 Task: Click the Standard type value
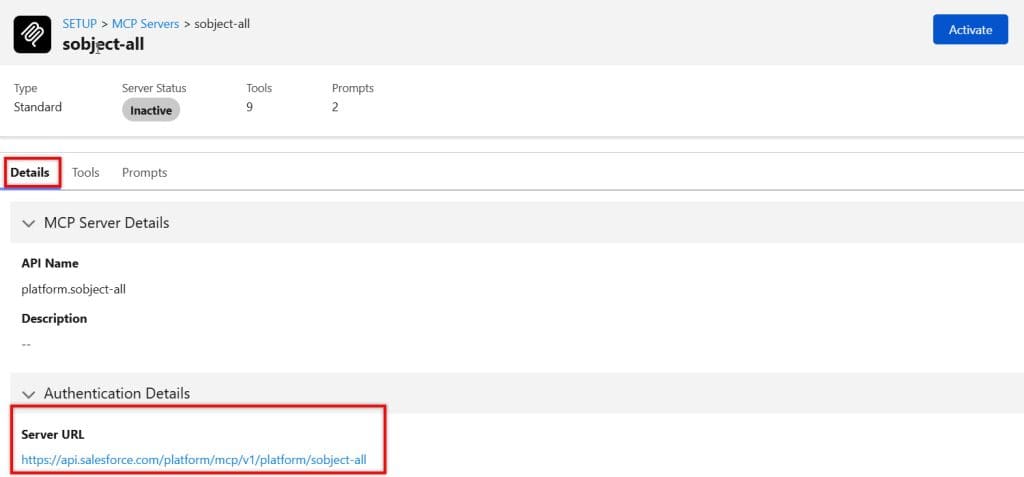click(38, 107)
